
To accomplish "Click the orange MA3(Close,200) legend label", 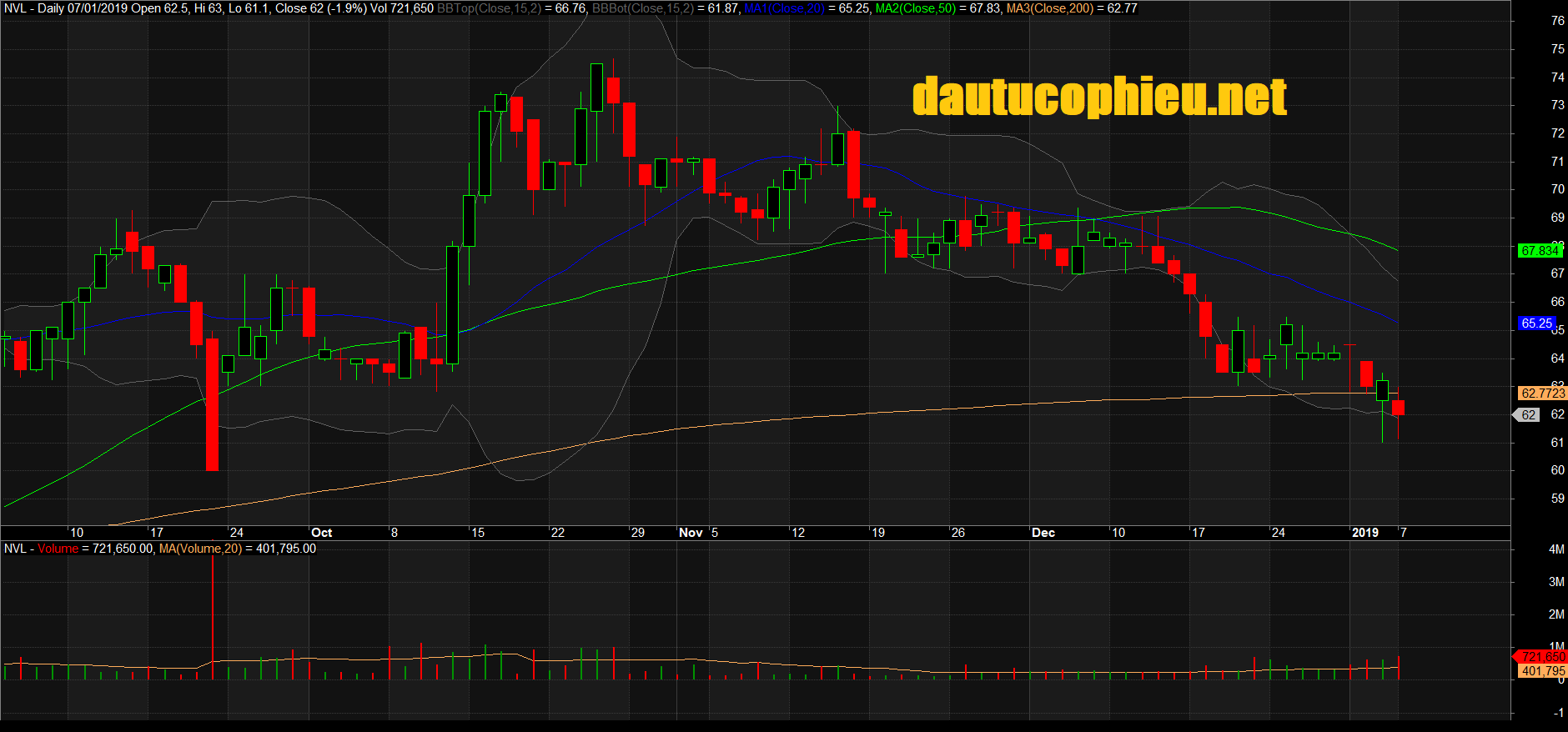I will point(1049,8).
